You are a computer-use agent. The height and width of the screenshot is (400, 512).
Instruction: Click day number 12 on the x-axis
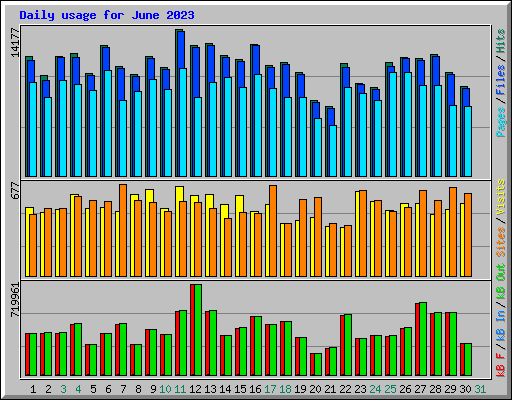[x=195, y=389]
